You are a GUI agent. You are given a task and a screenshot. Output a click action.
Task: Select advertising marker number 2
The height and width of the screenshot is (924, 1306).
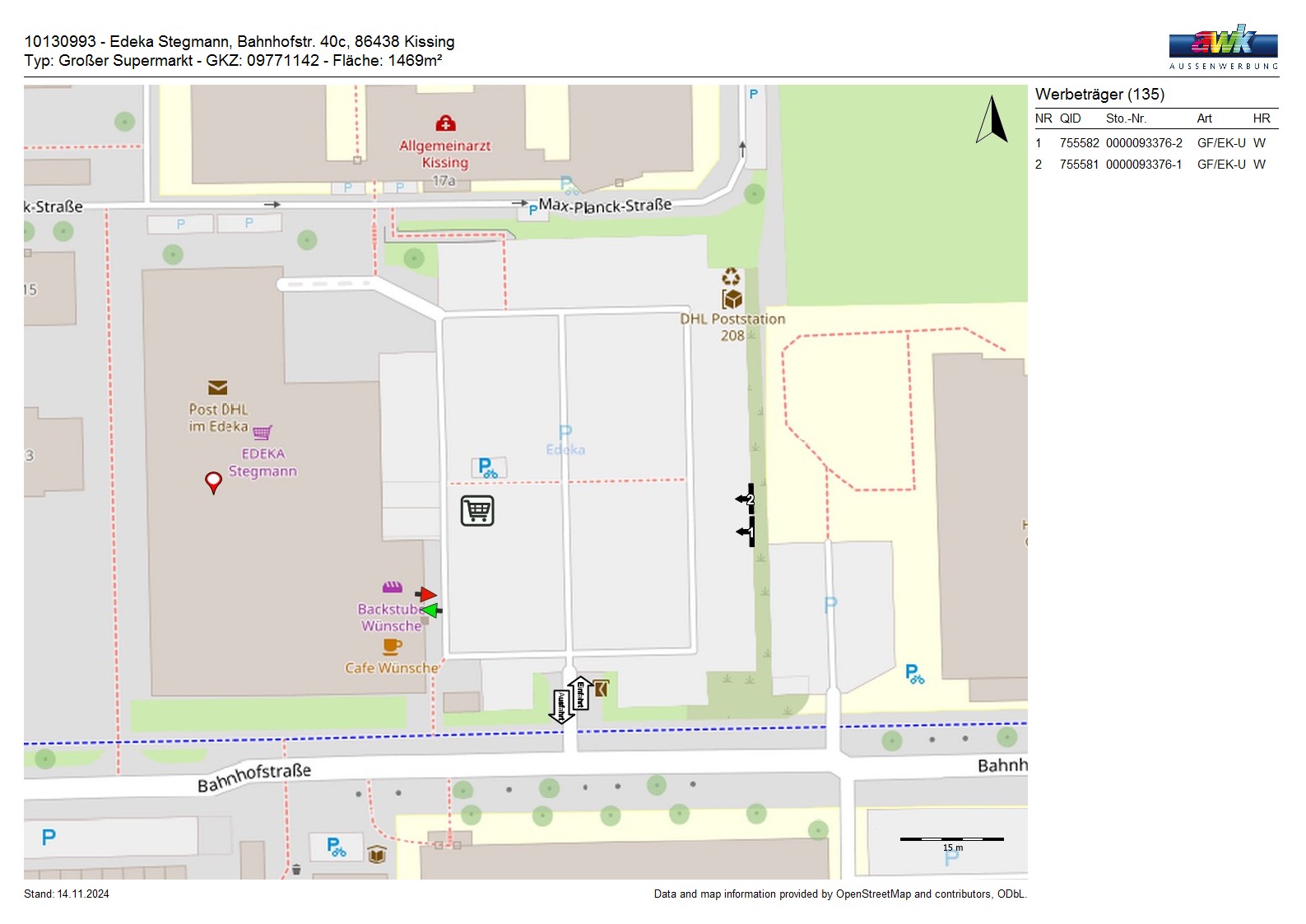(746, 499)
